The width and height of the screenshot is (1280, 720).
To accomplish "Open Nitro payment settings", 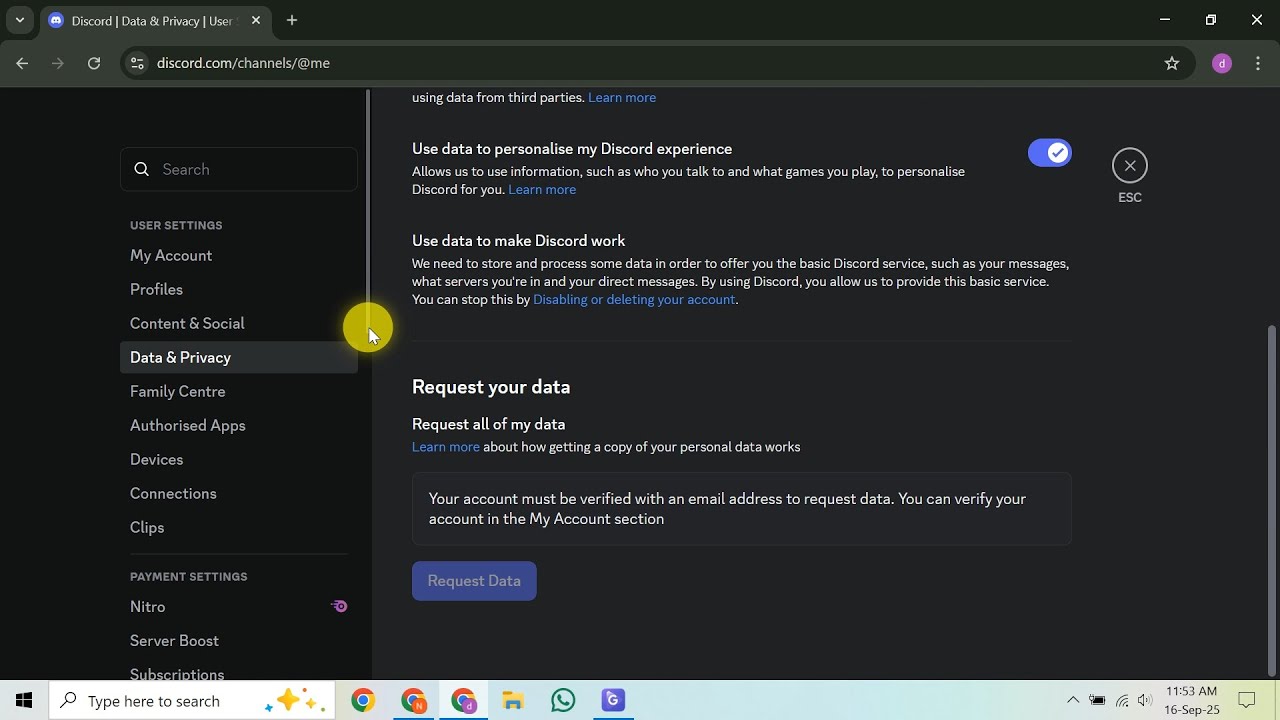I will click(x=239, y=607).
